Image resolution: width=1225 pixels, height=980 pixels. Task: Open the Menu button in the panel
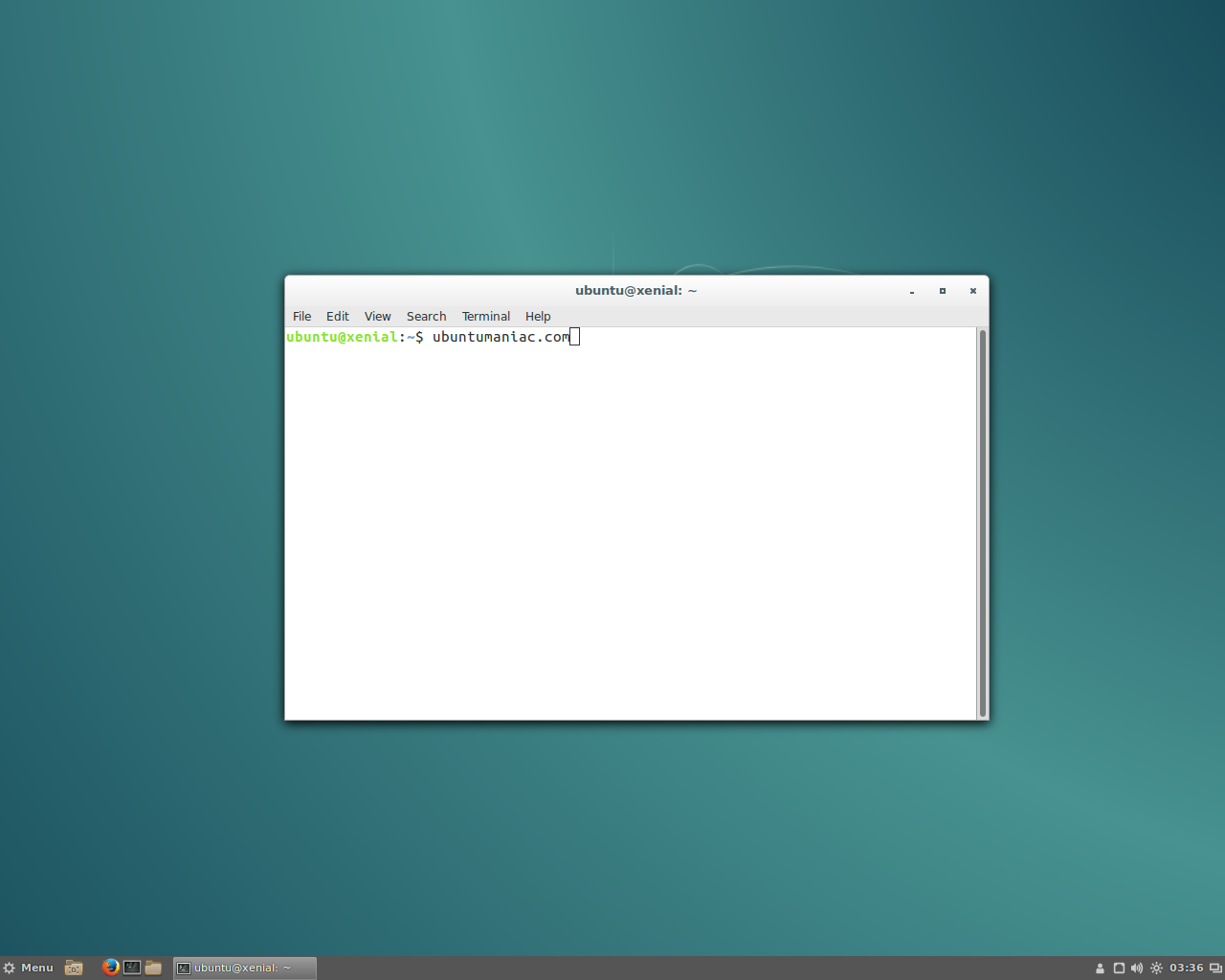click(29, 968)
